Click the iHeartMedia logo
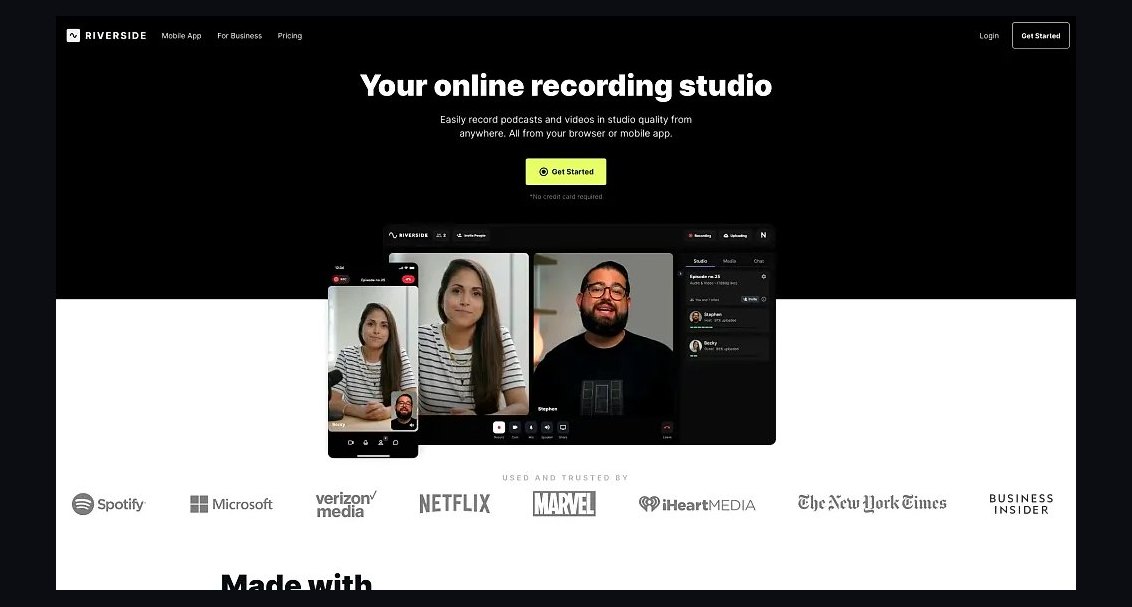 (x=697, y=504)
